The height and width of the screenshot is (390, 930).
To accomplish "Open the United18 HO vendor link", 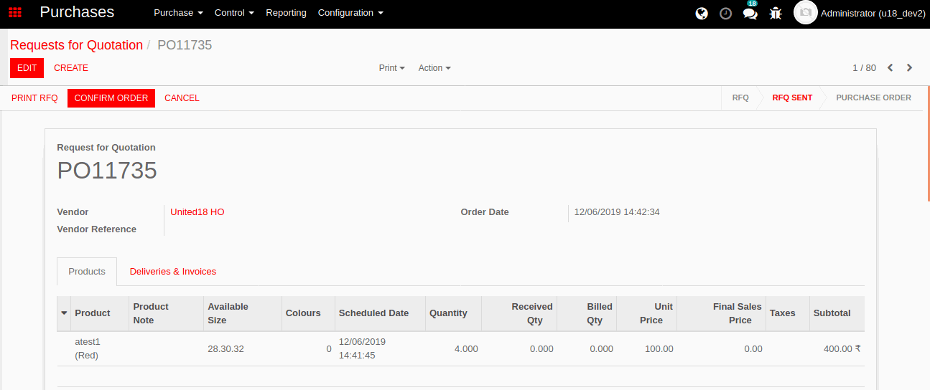I will point(197,212).
